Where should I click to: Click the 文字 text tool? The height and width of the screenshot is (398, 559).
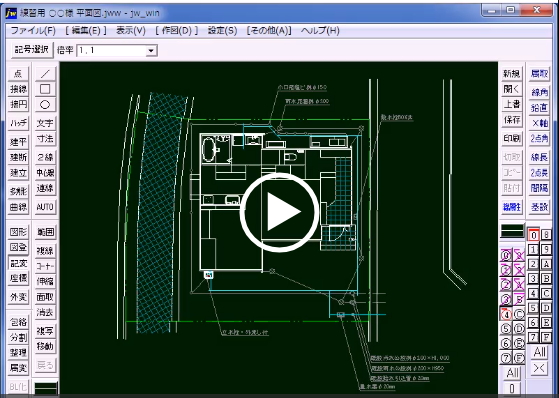(45, 123)
